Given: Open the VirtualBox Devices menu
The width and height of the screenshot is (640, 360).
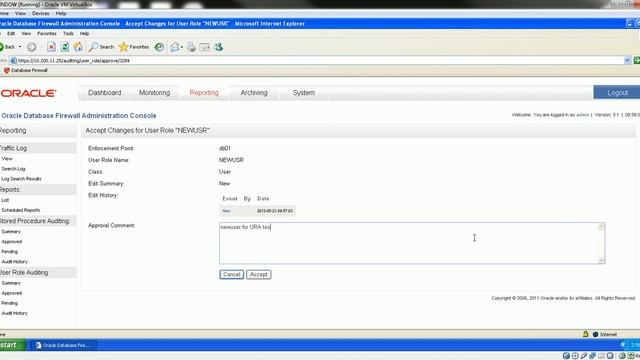Looking at the screenshot, I should point(40,13).
